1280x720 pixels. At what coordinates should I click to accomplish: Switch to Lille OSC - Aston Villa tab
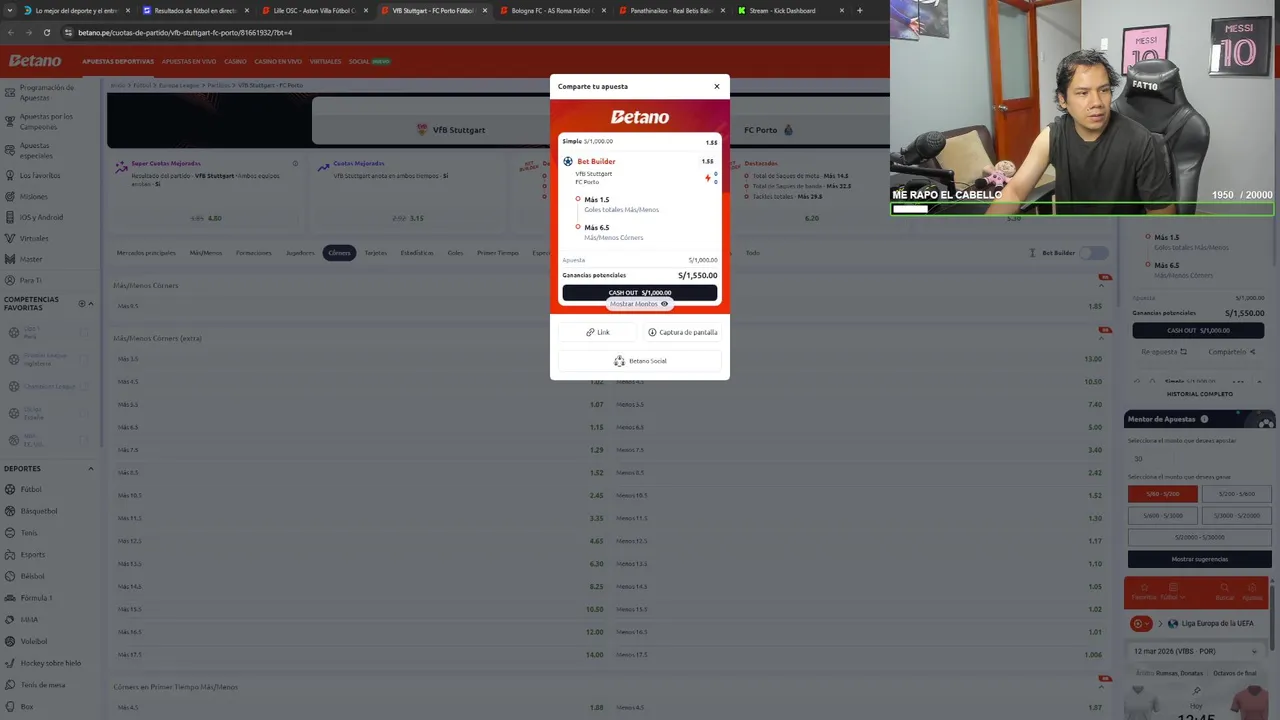pyautogui.click(x=313, y=11)
